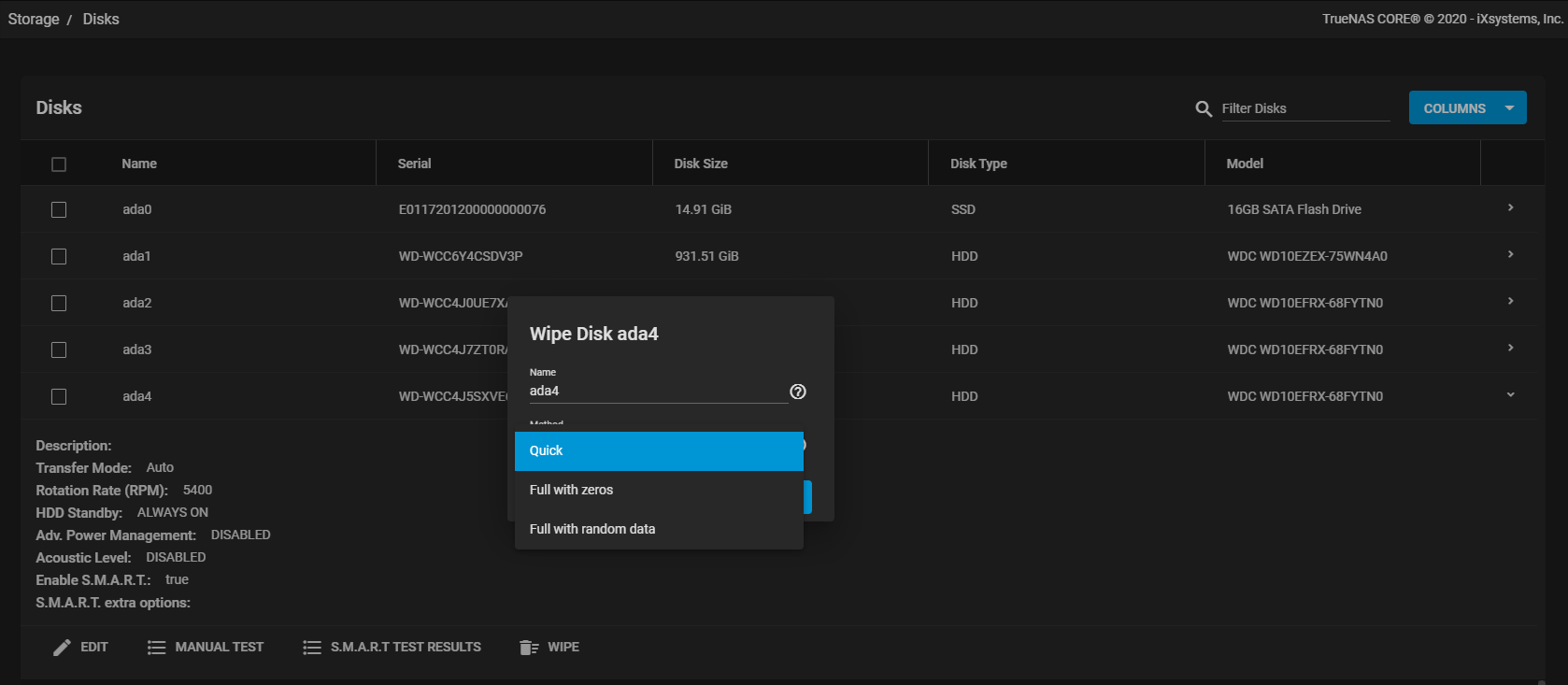Select the ada0 disk checkbox
Viewport: 1568px width, 685px height.
coord(59,210)
